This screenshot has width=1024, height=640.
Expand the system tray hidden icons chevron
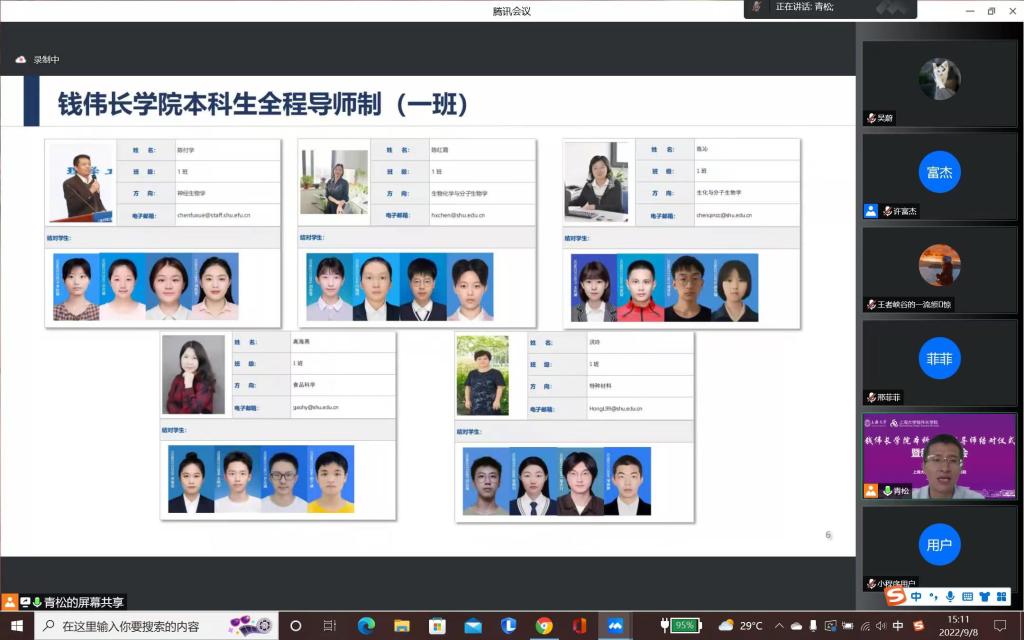click(780, 626)
